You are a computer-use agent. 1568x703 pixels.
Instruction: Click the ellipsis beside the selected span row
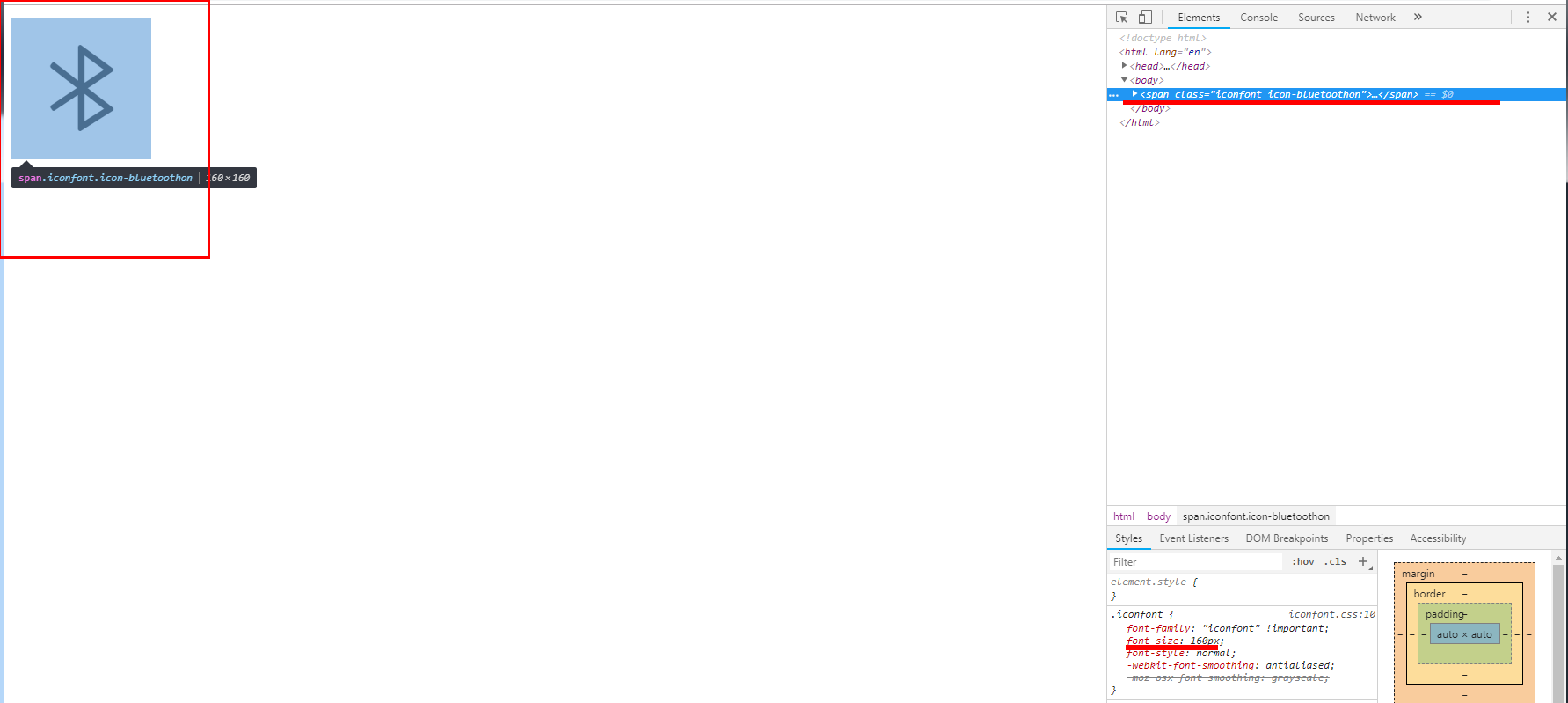coord(1114,94)
